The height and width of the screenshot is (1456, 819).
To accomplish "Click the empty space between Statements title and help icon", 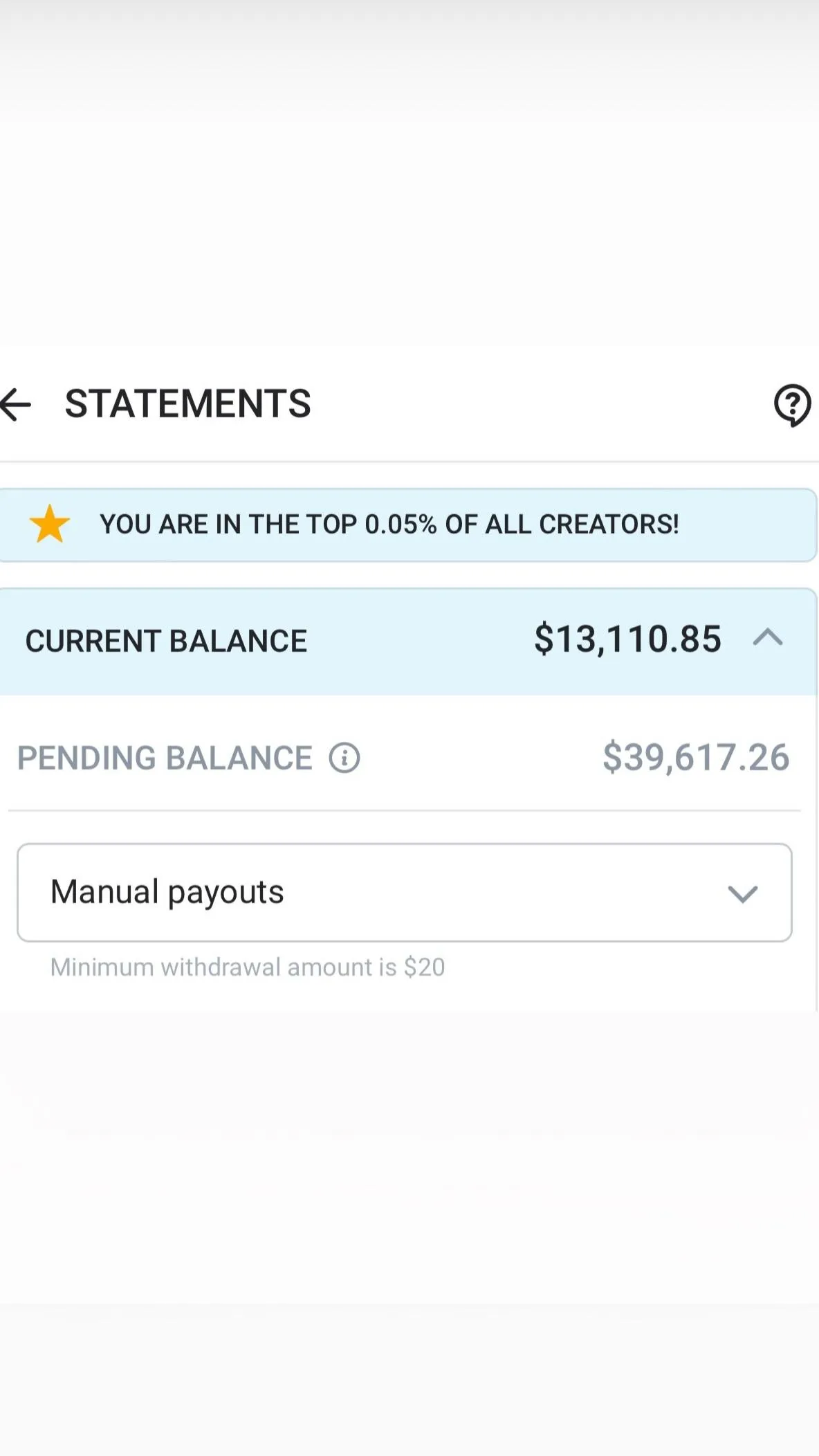I will [x=540, y=404].
